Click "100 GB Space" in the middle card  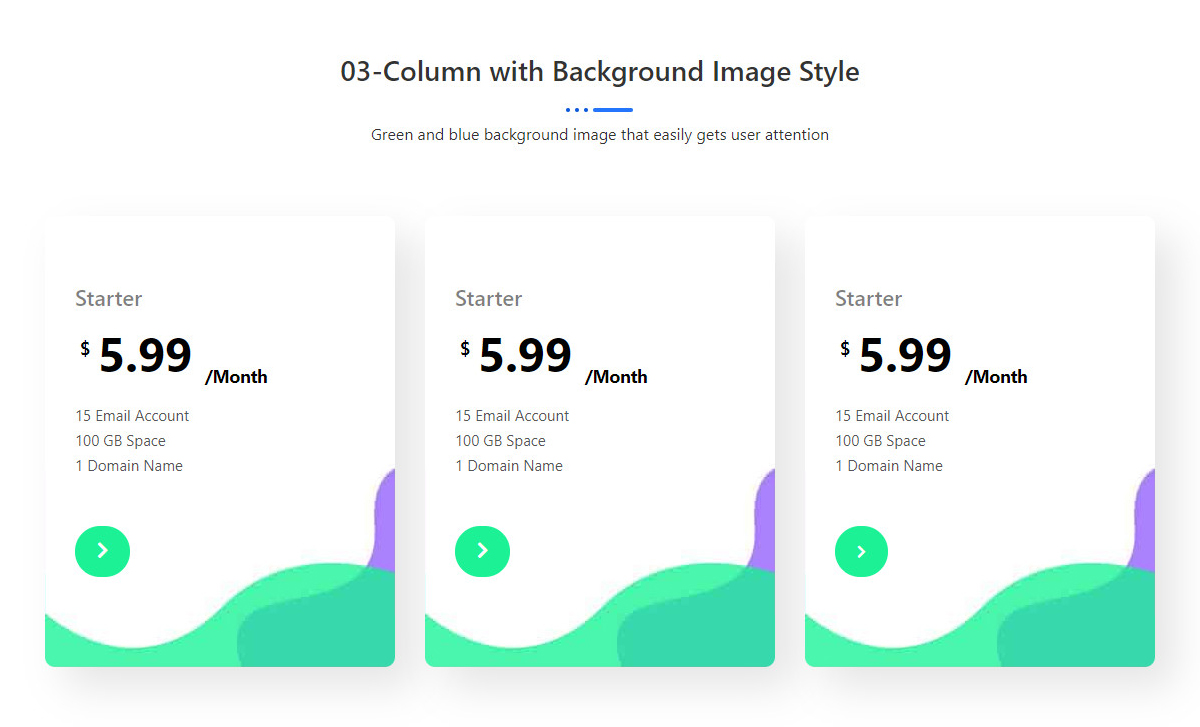(x=501, y=441)
